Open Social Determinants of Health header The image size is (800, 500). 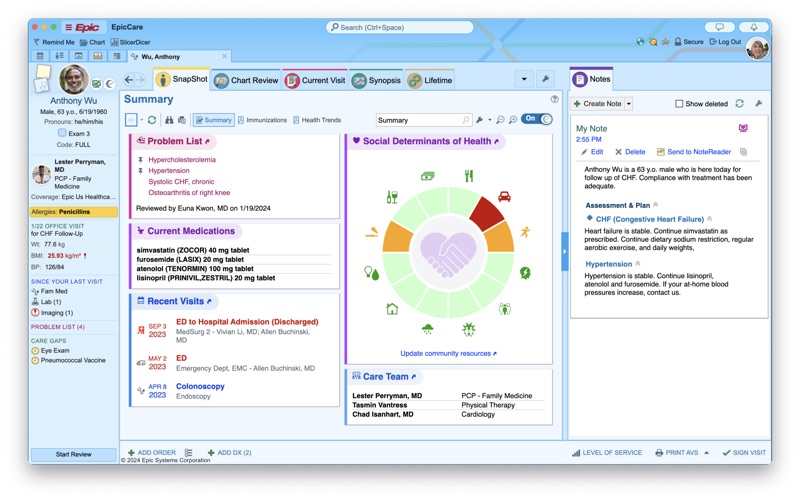(426, 141)
